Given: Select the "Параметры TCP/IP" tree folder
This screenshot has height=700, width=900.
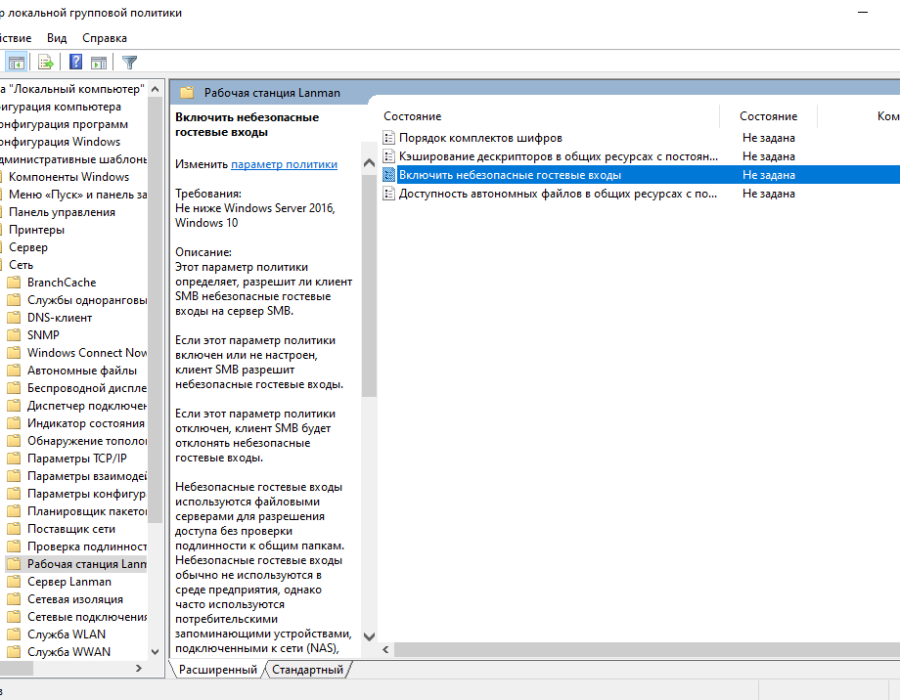Looking at the screenshot, I should coord(77,458).
